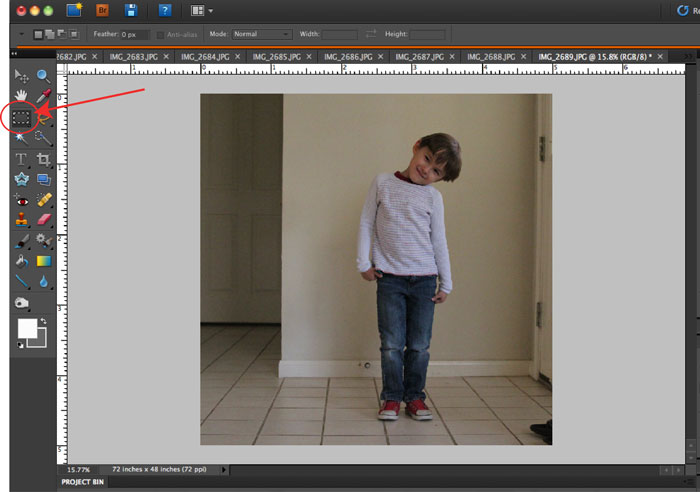The width and height of the screenshot is (700, 492).
Task: Select the Sponge tool
Action: 21,303
